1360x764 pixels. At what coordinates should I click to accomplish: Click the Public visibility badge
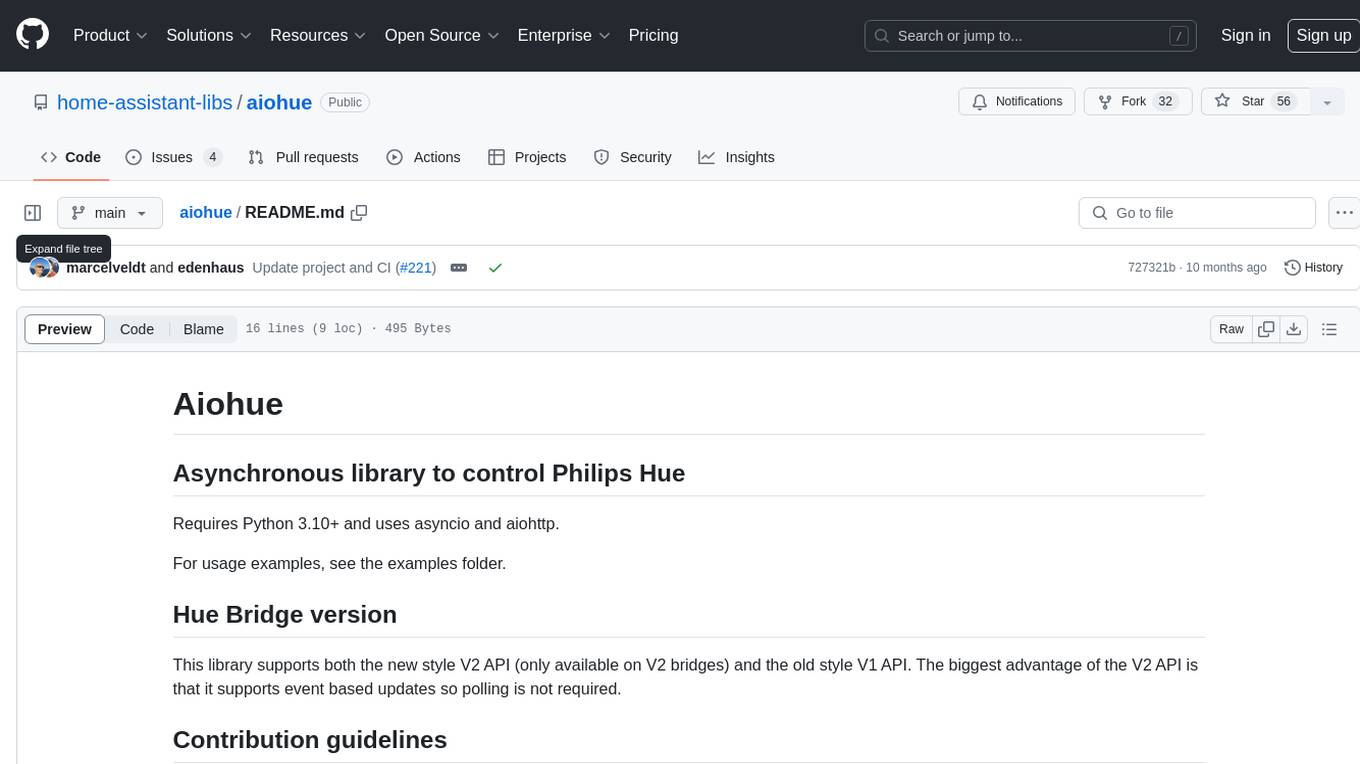pyautogui.click(x=345, y=102)
